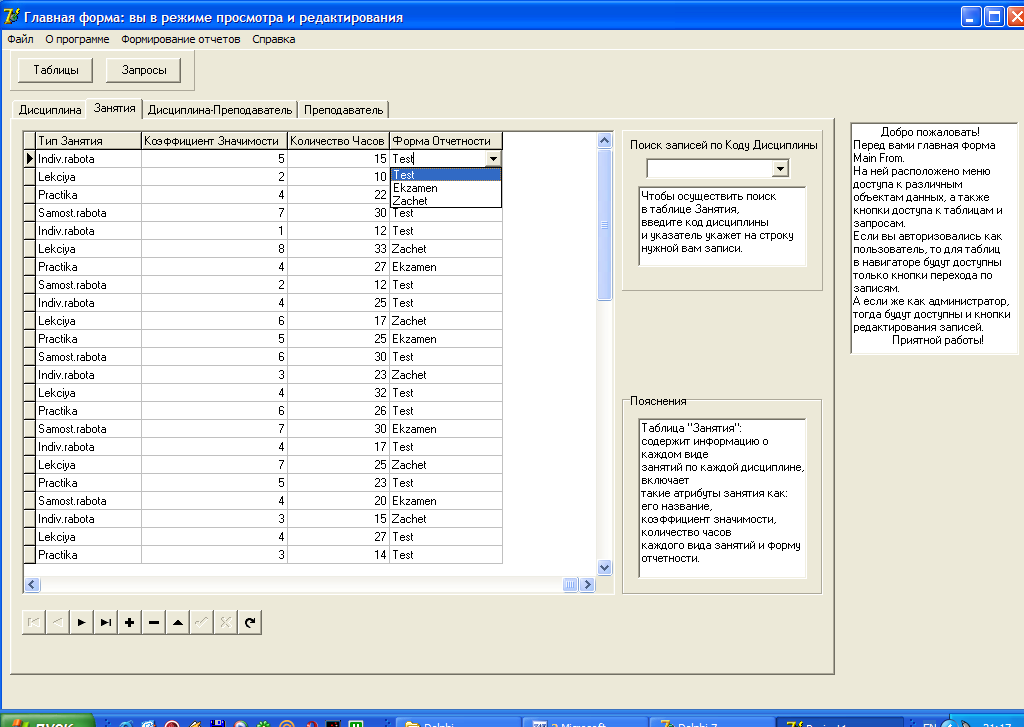1024x727 pixels.
Task: Click the grid's vertical scrollbar thumb
Action: (x=604, y=225)
